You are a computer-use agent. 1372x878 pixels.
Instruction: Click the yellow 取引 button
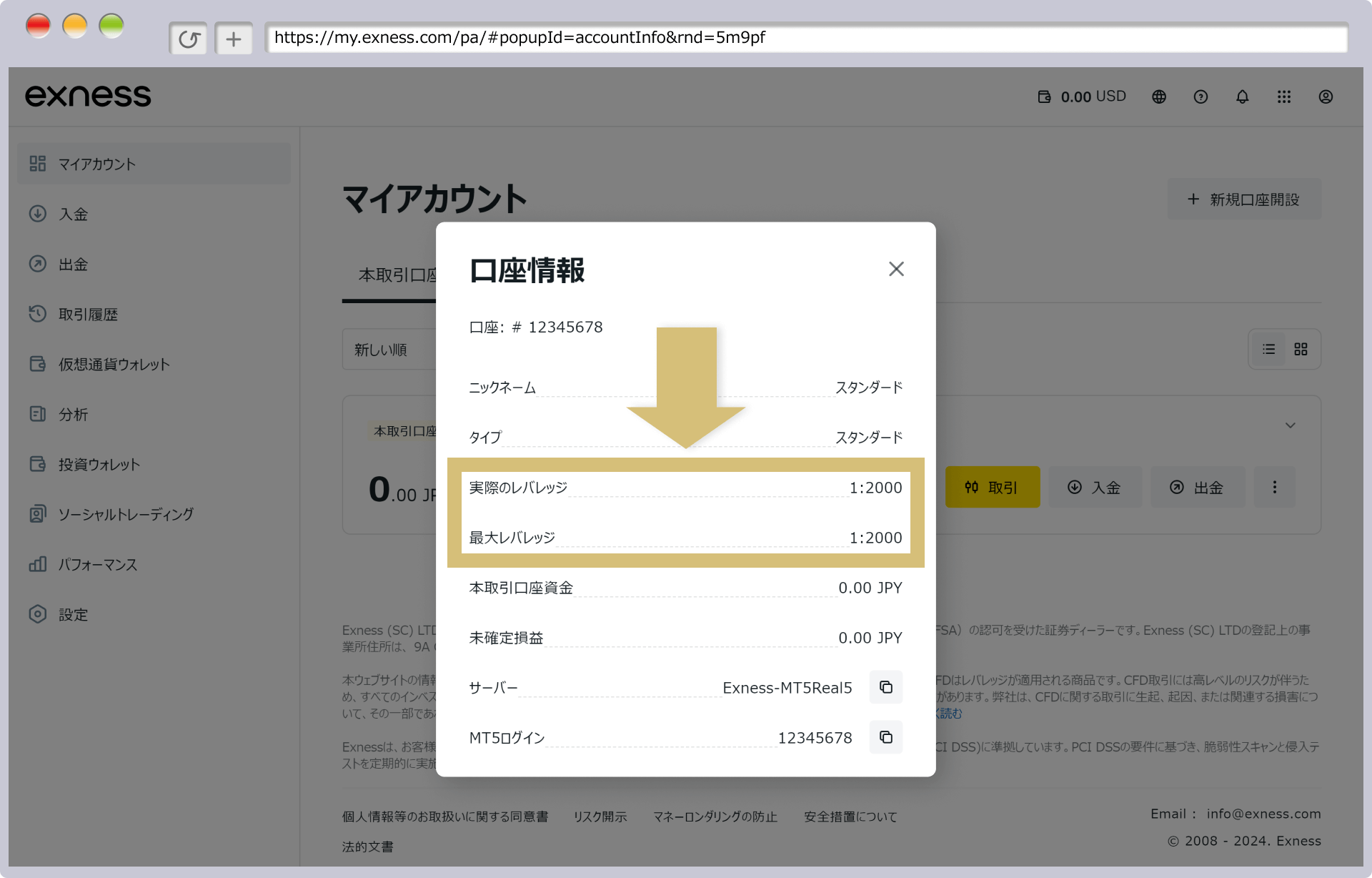(x=993, y=487)
